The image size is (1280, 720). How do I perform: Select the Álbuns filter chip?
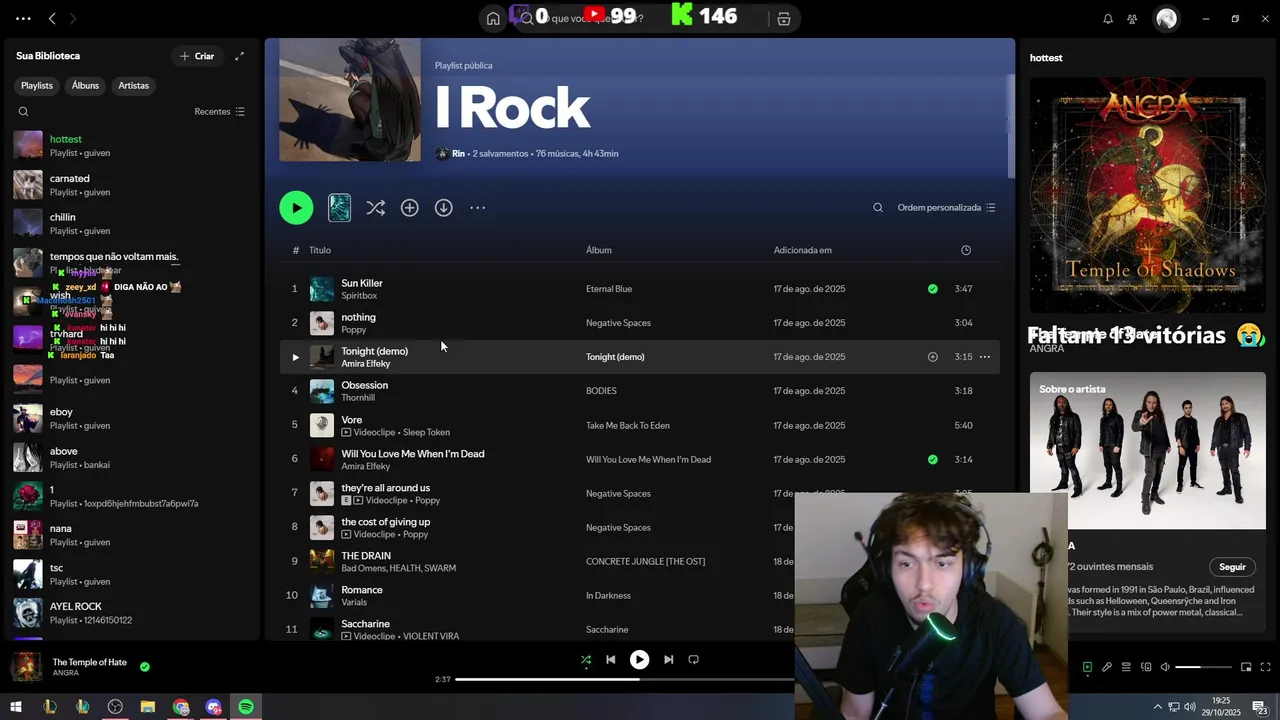(x=85, y=86)
